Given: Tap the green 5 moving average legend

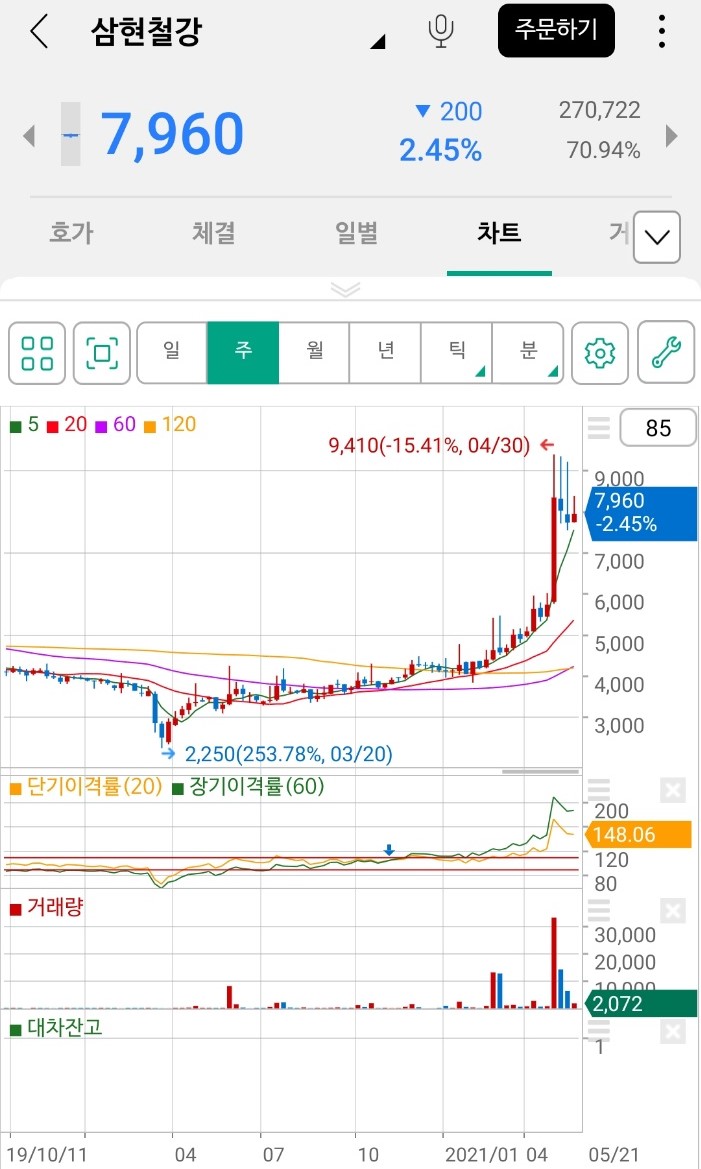Looking at the screenshot, I should [x=25, y=425].
